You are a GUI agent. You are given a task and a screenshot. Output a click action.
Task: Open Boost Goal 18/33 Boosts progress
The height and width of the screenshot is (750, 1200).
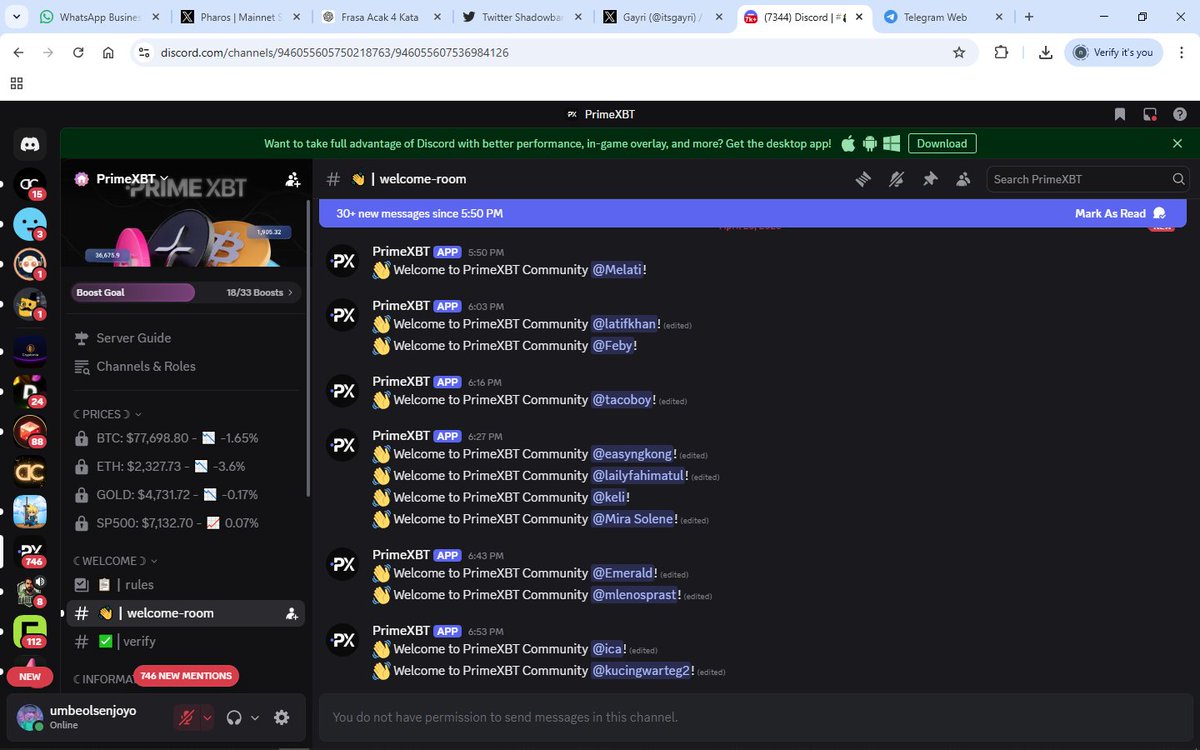tap(185, 293)
